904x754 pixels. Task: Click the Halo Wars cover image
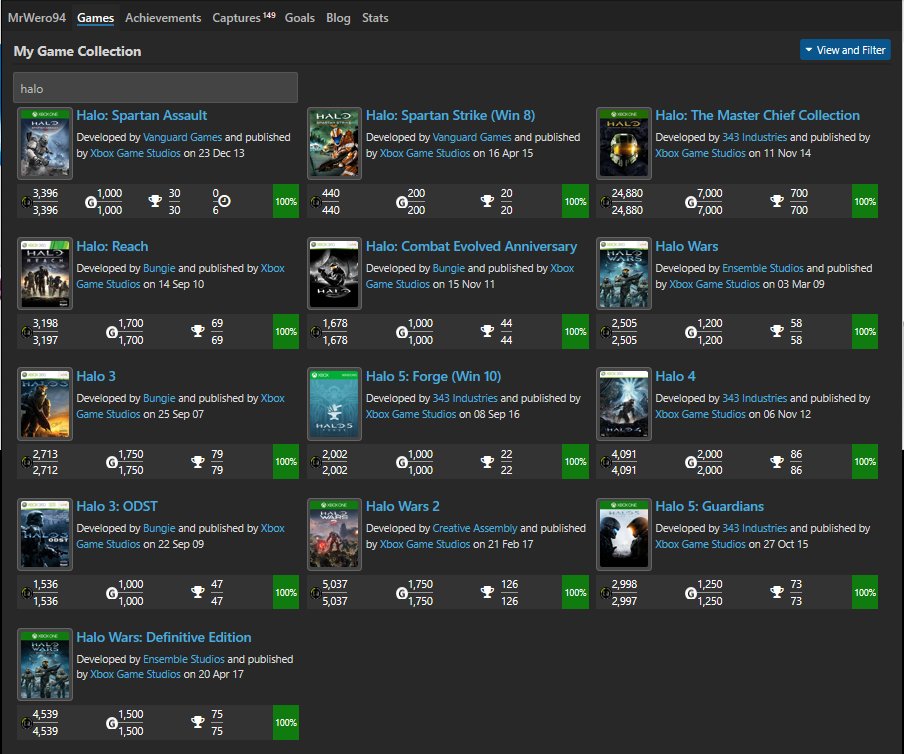pyautogui.click(x=624, y=274)
